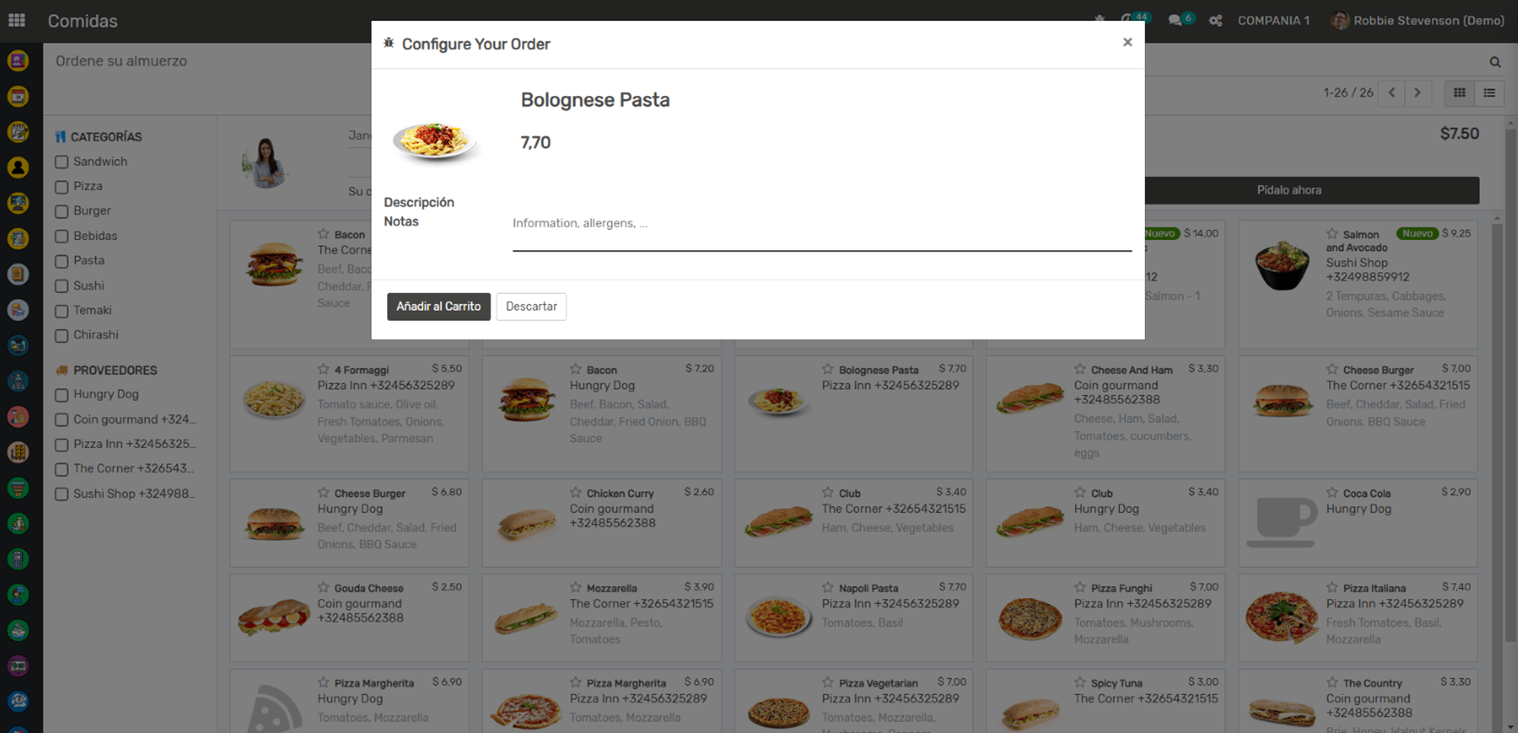Open the Comidas app menu title
1518x733 pixels.
tap(82, 21)
